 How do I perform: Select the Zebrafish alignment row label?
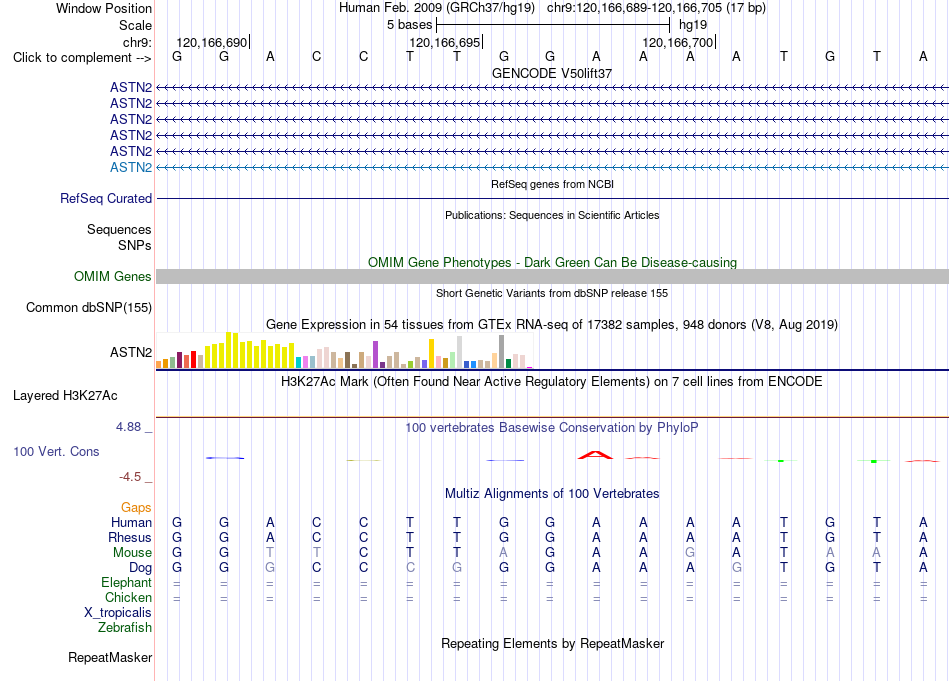click(x=125, y=628)
